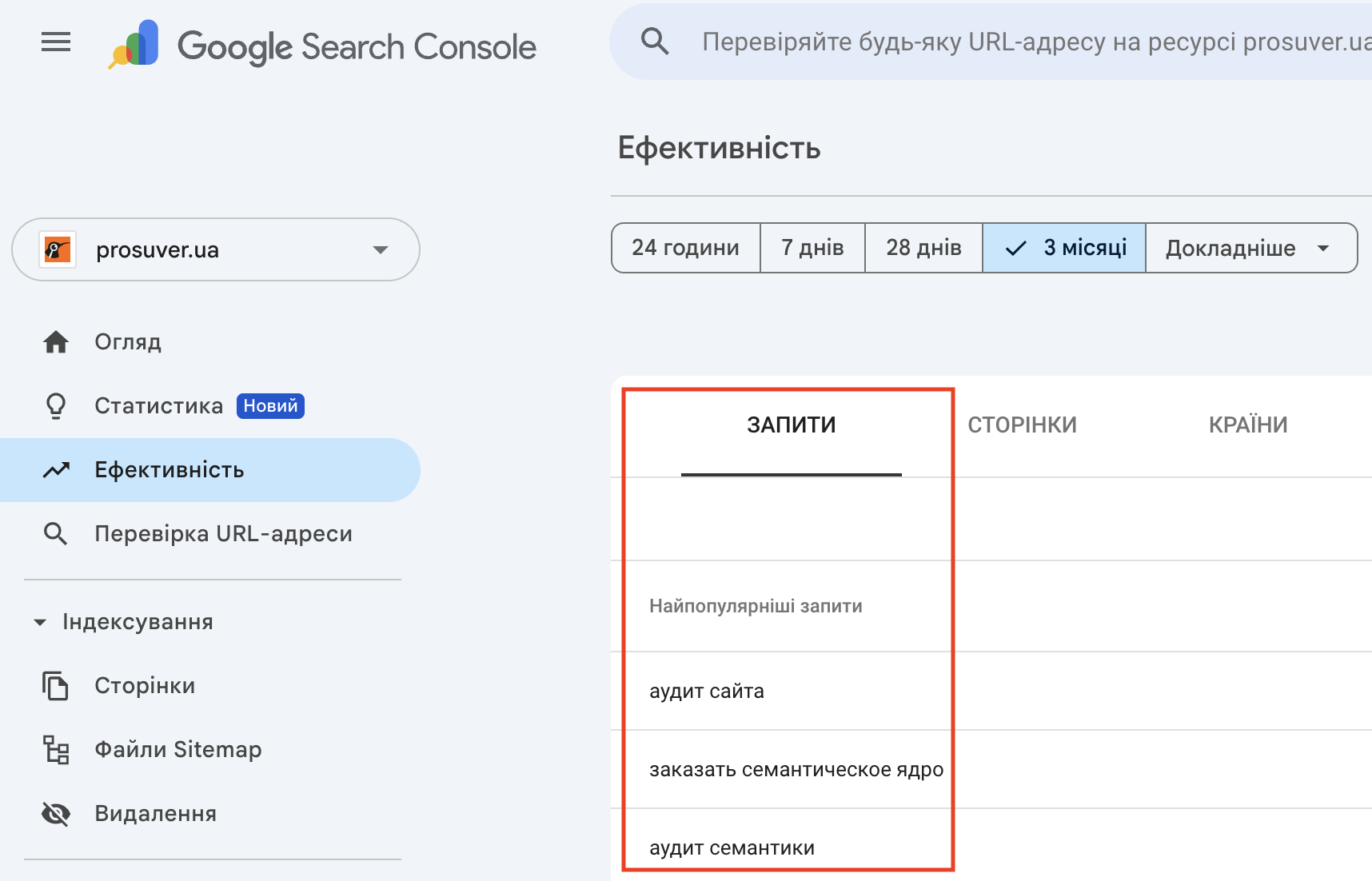Click the Файли Sitemap icon
The height and width of the screenshot is (881, 1372).
[55, 749]
